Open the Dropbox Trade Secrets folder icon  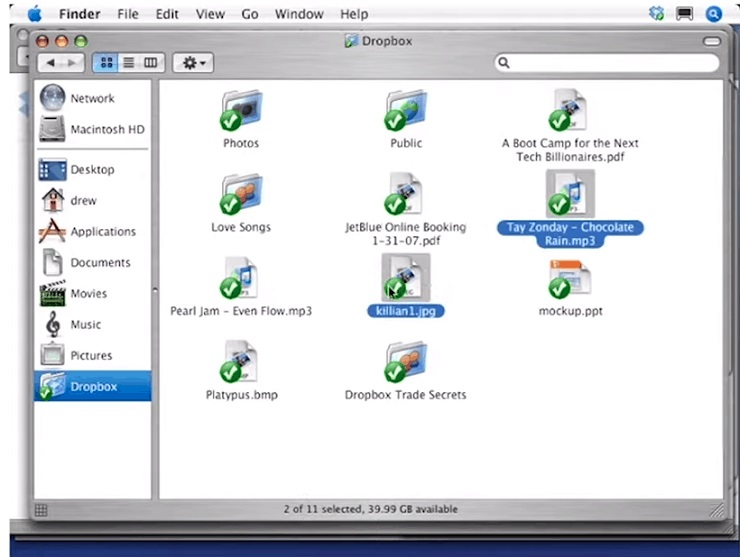(x=406, y=362)
